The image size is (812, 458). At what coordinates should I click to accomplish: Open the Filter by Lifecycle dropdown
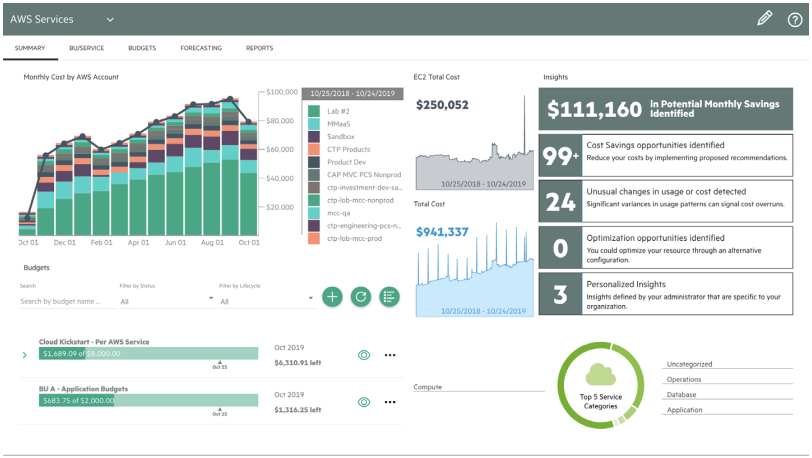coord(265,300)
